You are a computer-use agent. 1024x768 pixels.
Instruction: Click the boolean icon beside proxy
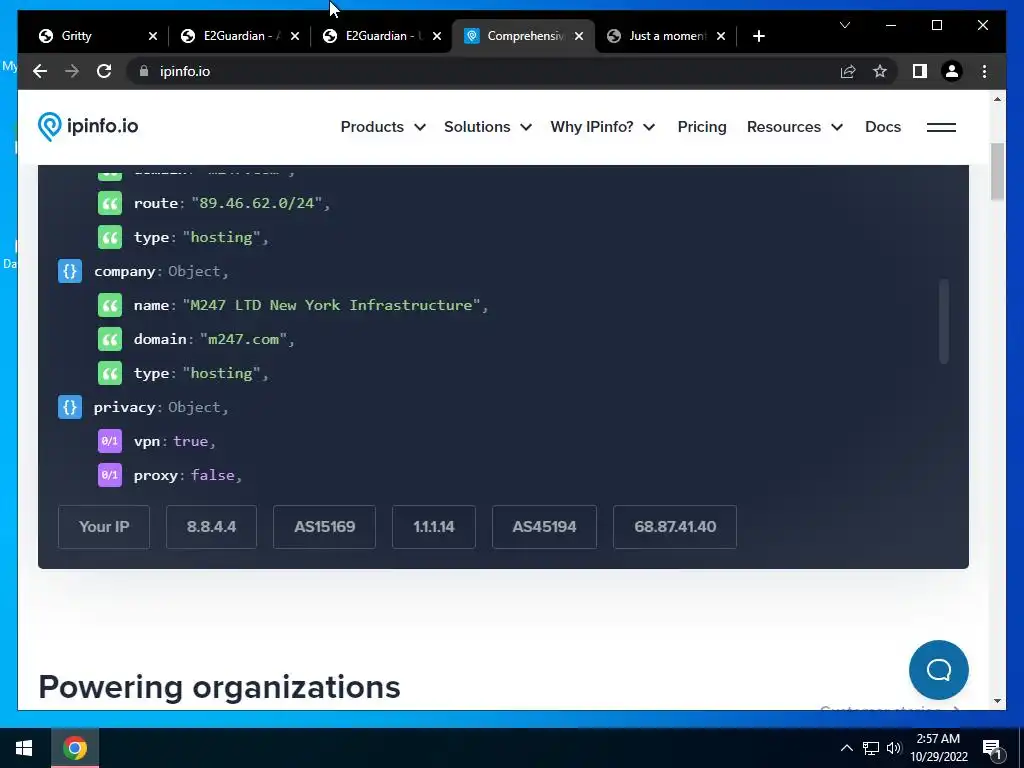110,475
